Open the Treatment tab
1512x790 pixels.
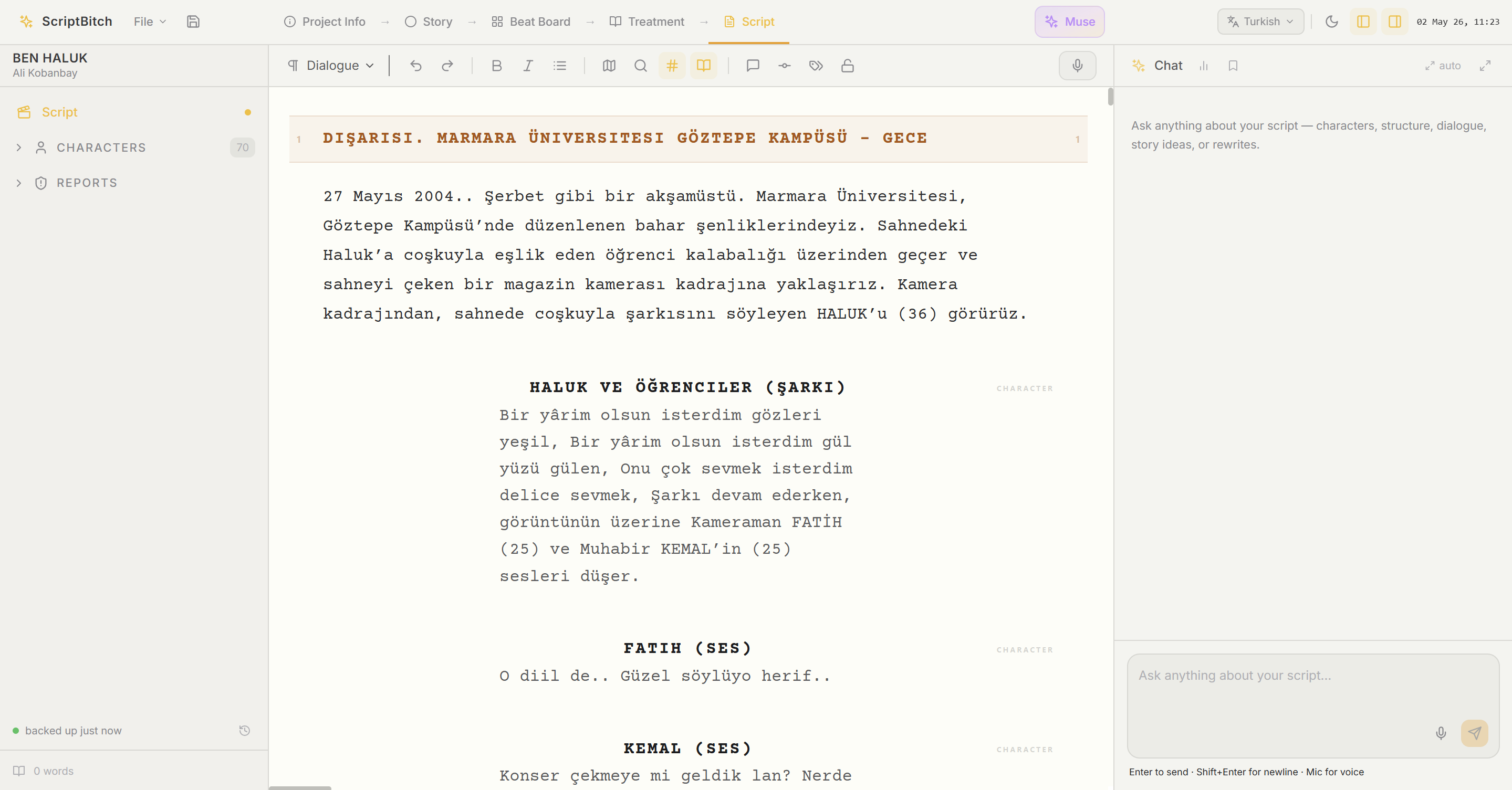(647, 22)
